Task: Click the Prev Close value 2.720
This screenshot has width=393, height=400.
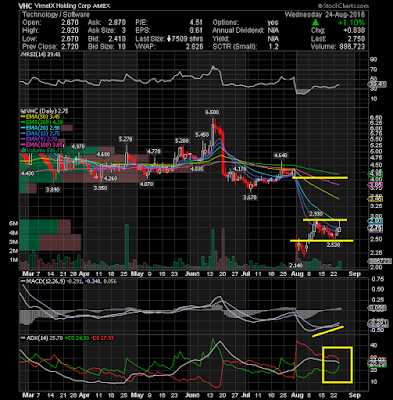Action: (x=70, y=47)
